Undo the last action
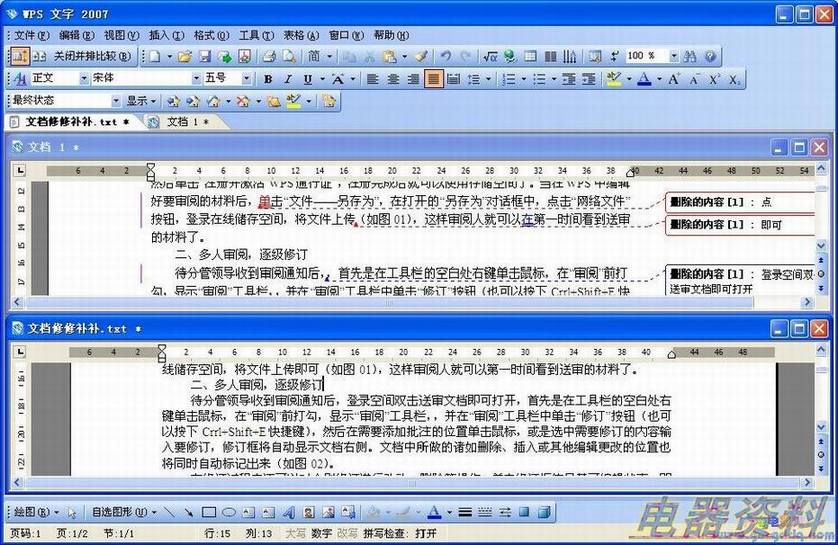Viewport: 838px width, 545px height. point(446,56)
